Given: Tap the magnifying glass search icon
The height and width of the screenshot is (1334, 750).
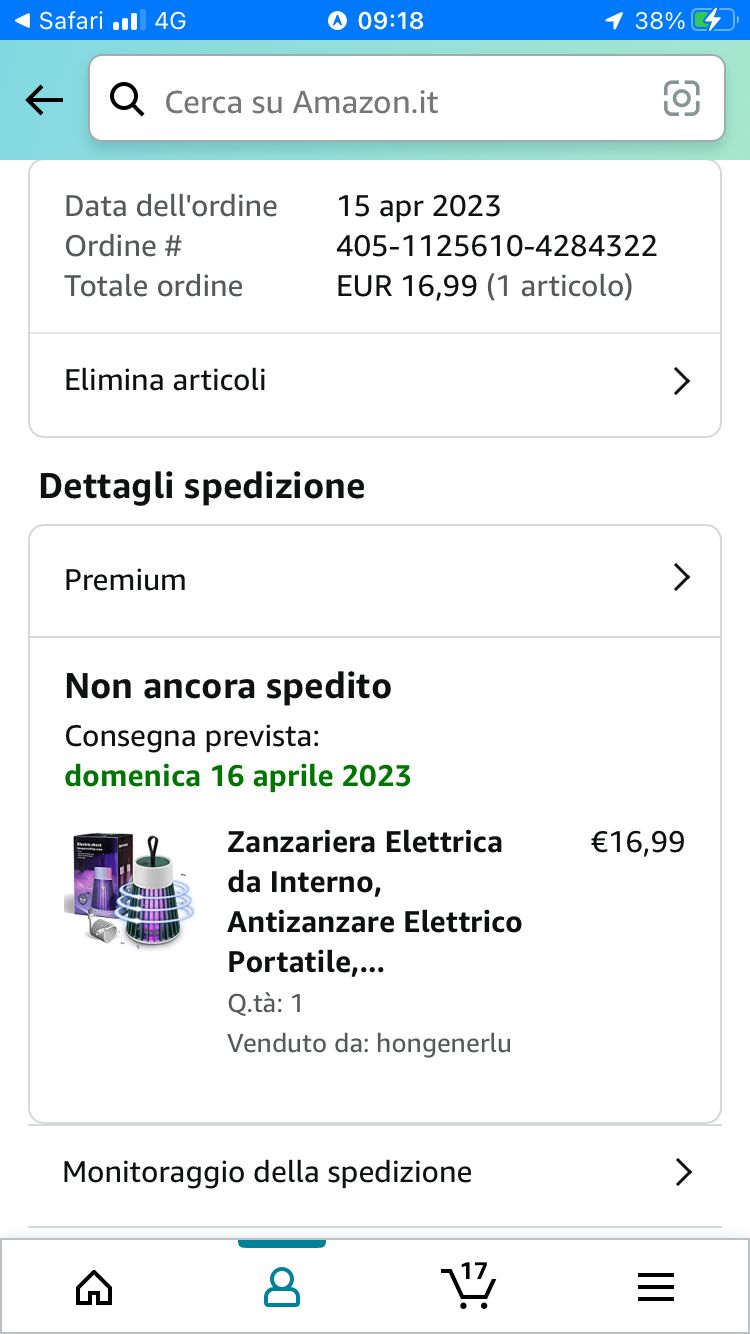Looking at the screenshot, I should (x=127, y=100).
